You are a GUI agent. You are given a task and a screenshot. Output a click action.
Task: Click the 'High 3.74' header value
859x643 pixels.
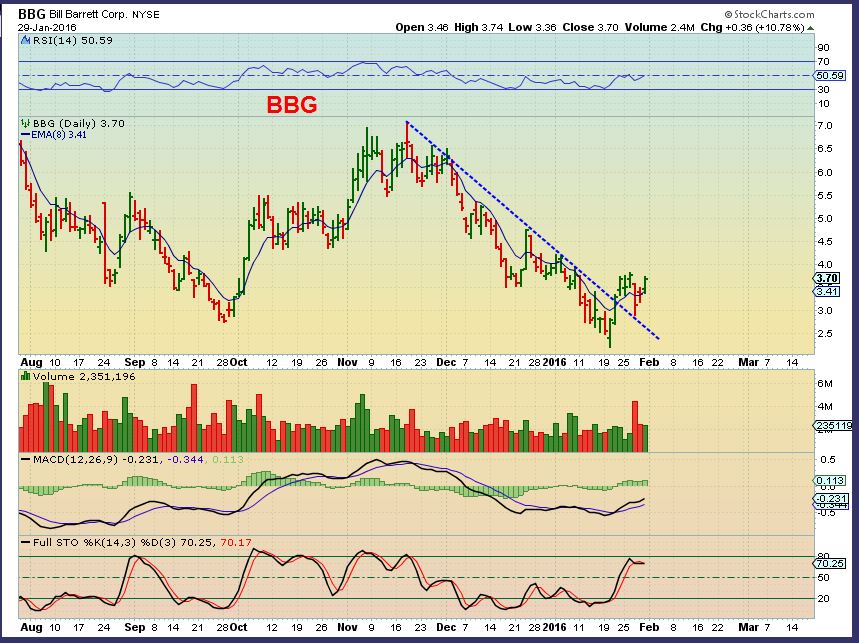click(478, 27)
